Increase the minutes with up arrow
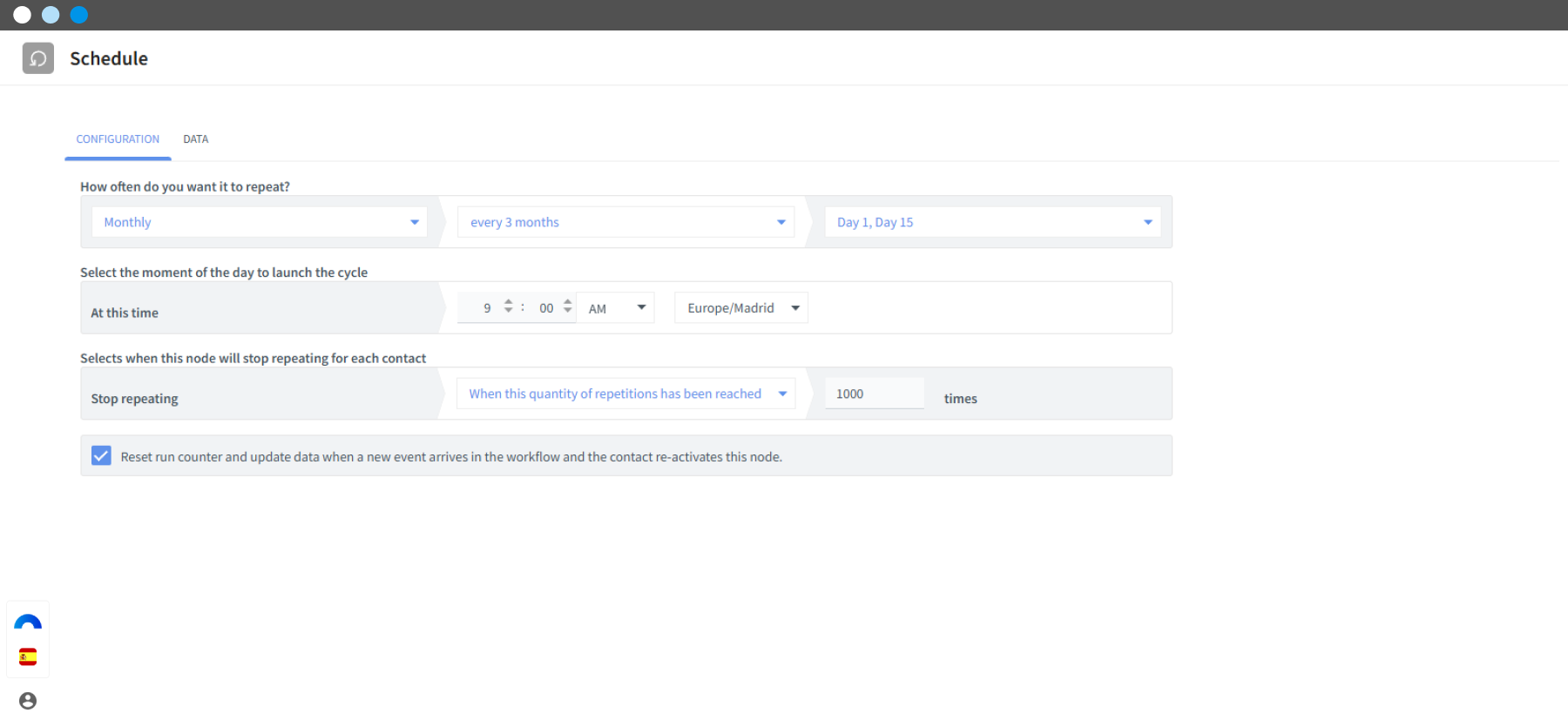Screen dimensions: 1568x727 (568, 302)
